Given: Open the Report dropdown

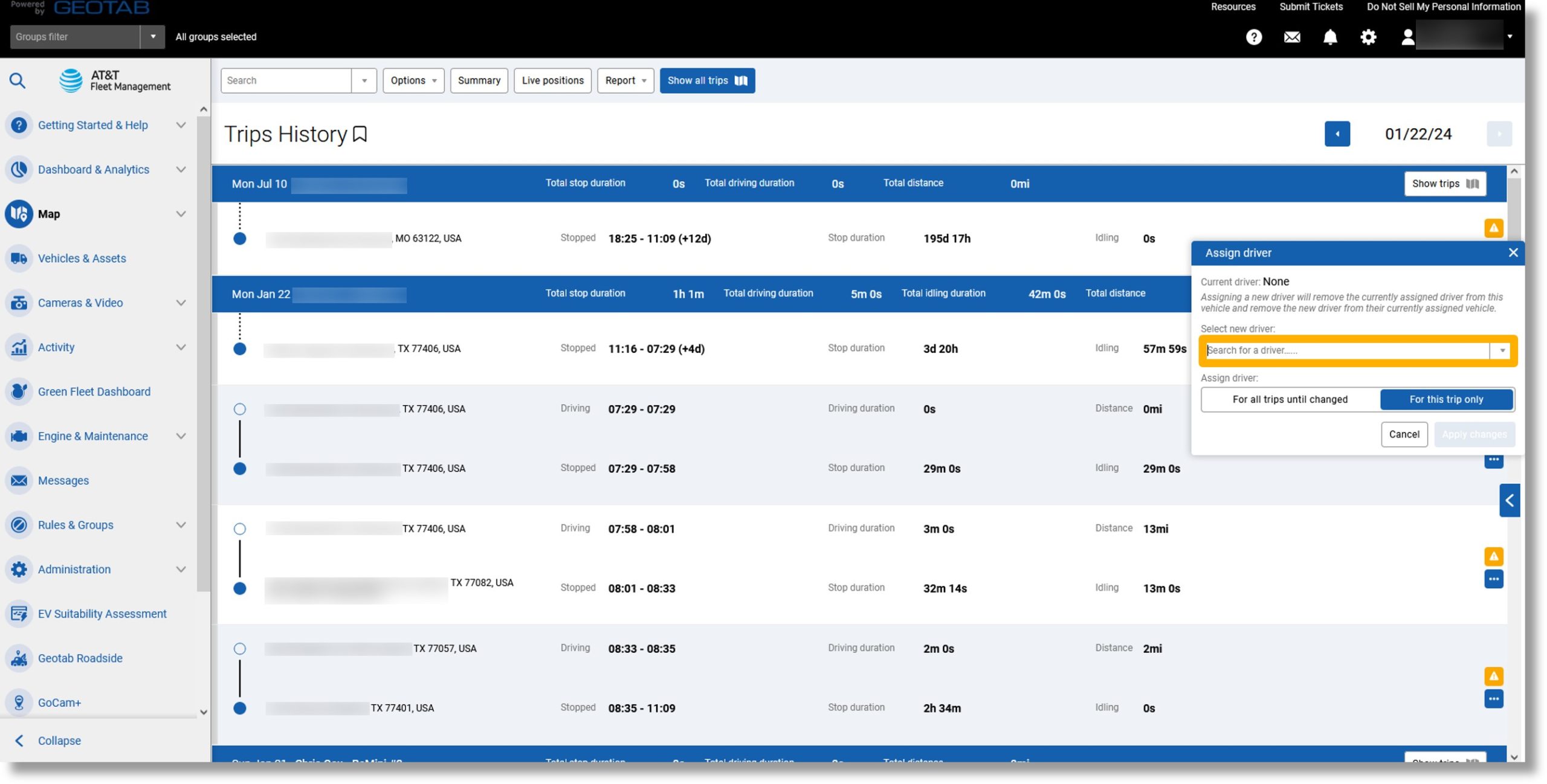Looking at the screenshot, I should [625, 81].
